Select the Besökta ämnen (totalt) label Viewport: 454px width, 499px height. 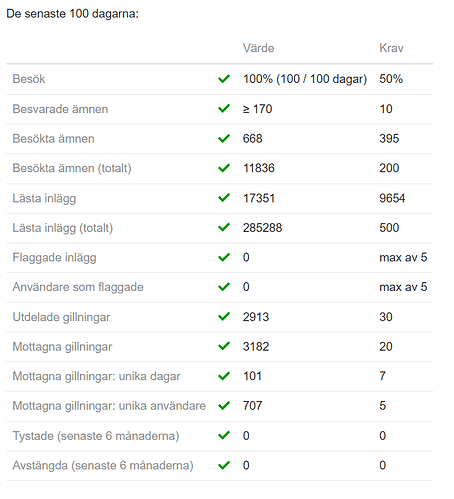point(72,168)
